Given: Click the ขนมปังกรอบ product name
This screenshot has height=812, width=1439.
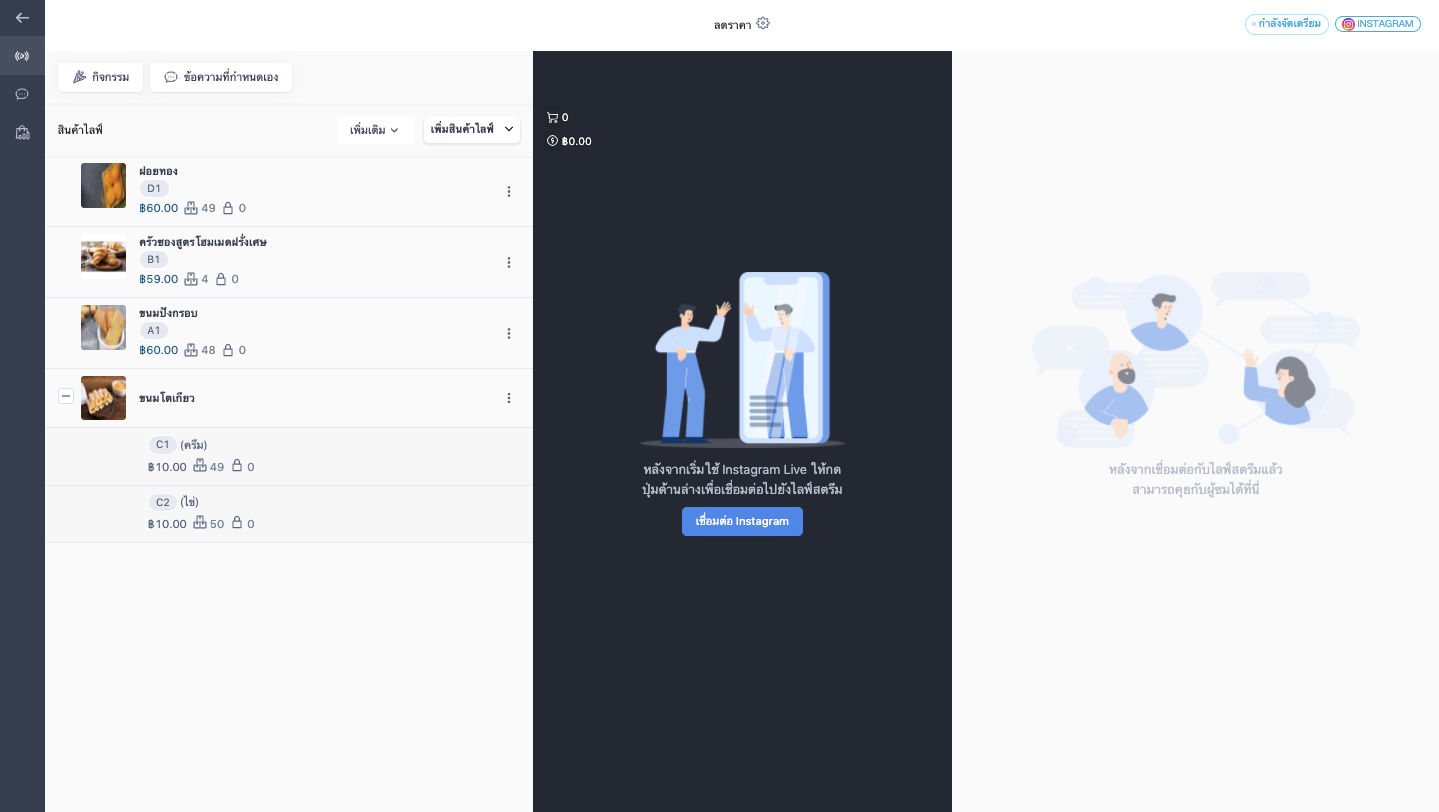Looking at the screenshot, I should (168, 313).
